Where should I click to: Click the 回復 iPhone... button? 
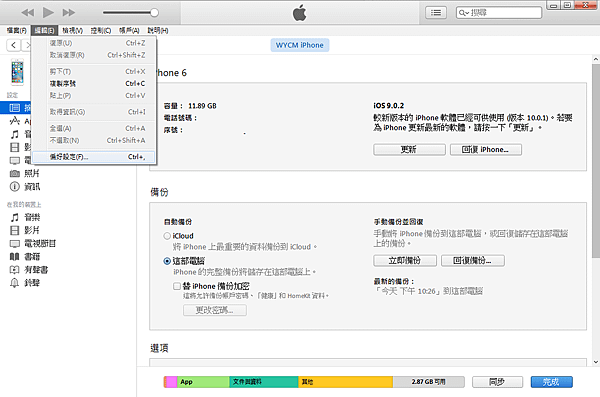tap(486, 150)
